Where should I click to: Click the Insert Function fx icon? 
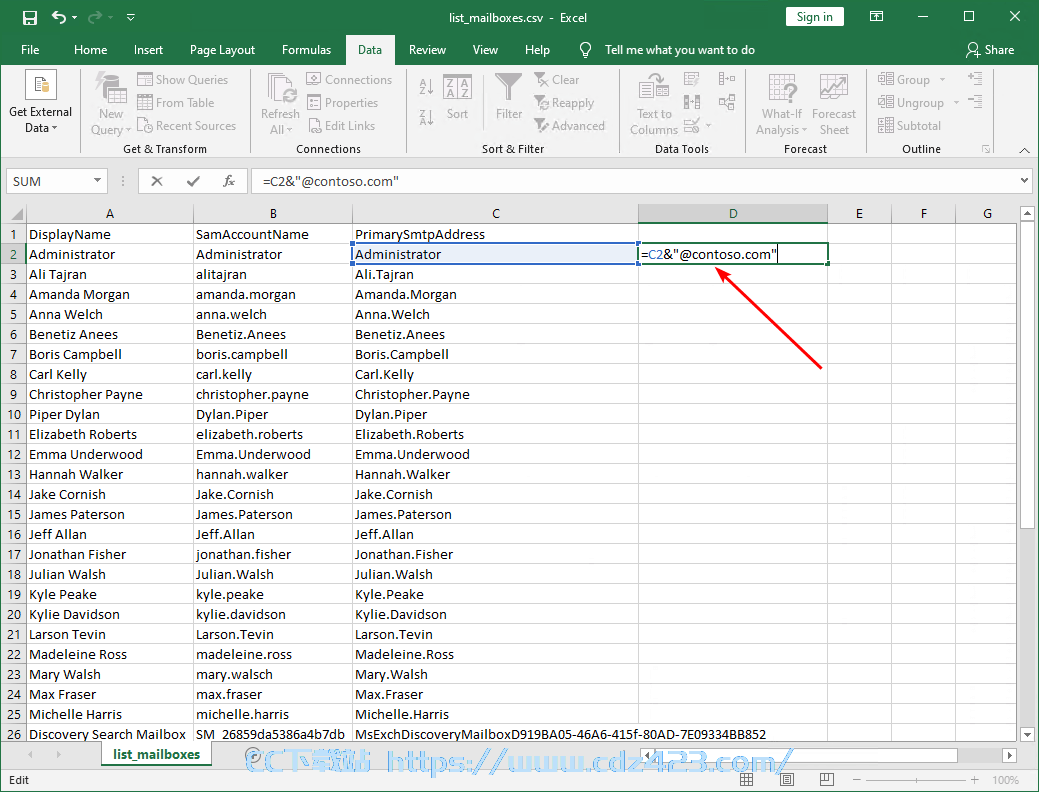point(229,181)
